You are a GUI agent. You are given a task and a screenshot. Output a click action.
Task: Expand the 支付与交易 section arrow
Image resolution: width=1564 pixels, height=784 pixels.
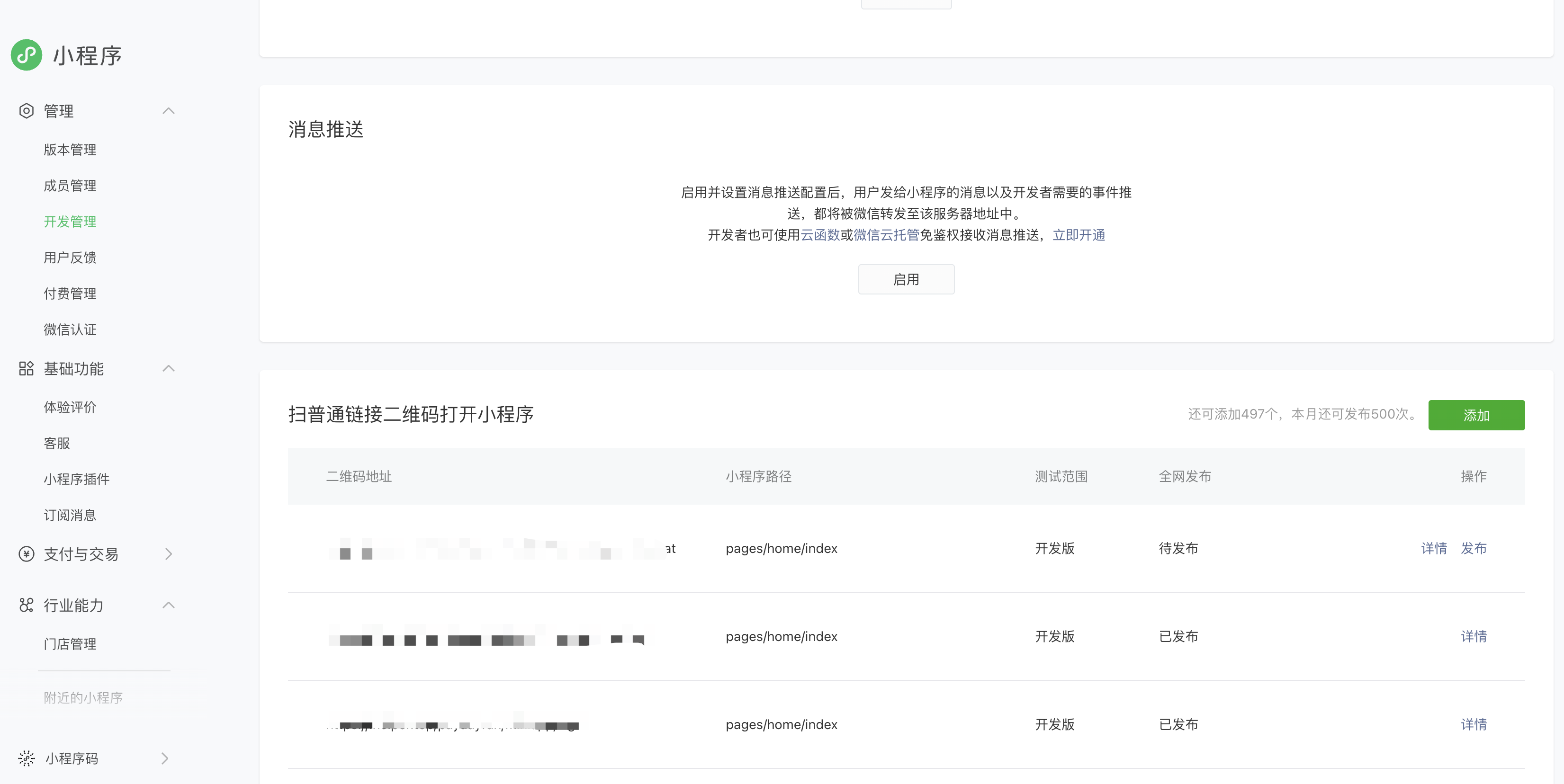point(169,554)
